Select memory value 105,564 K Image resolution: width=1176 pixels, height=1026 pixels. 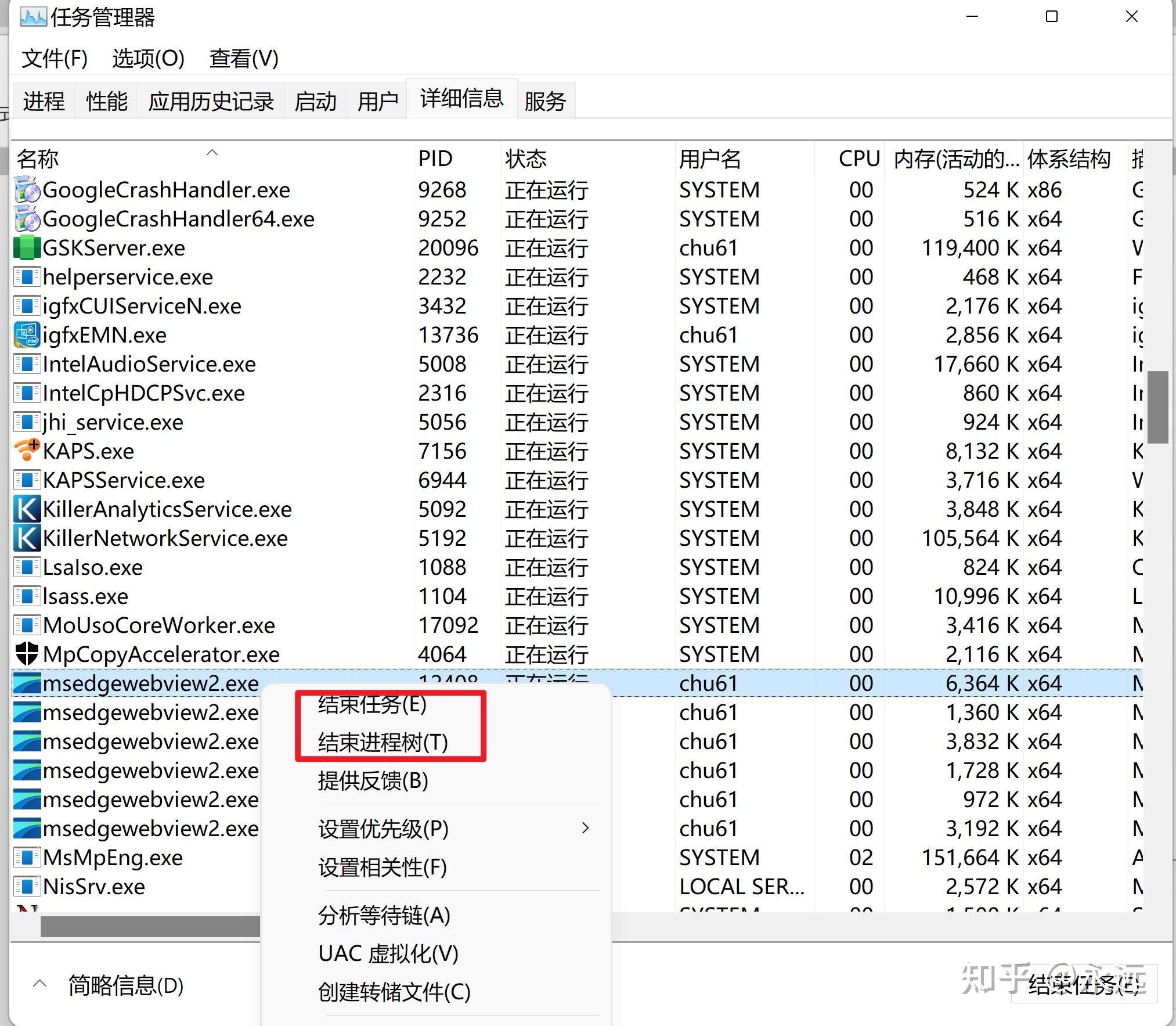coord(971,538)
